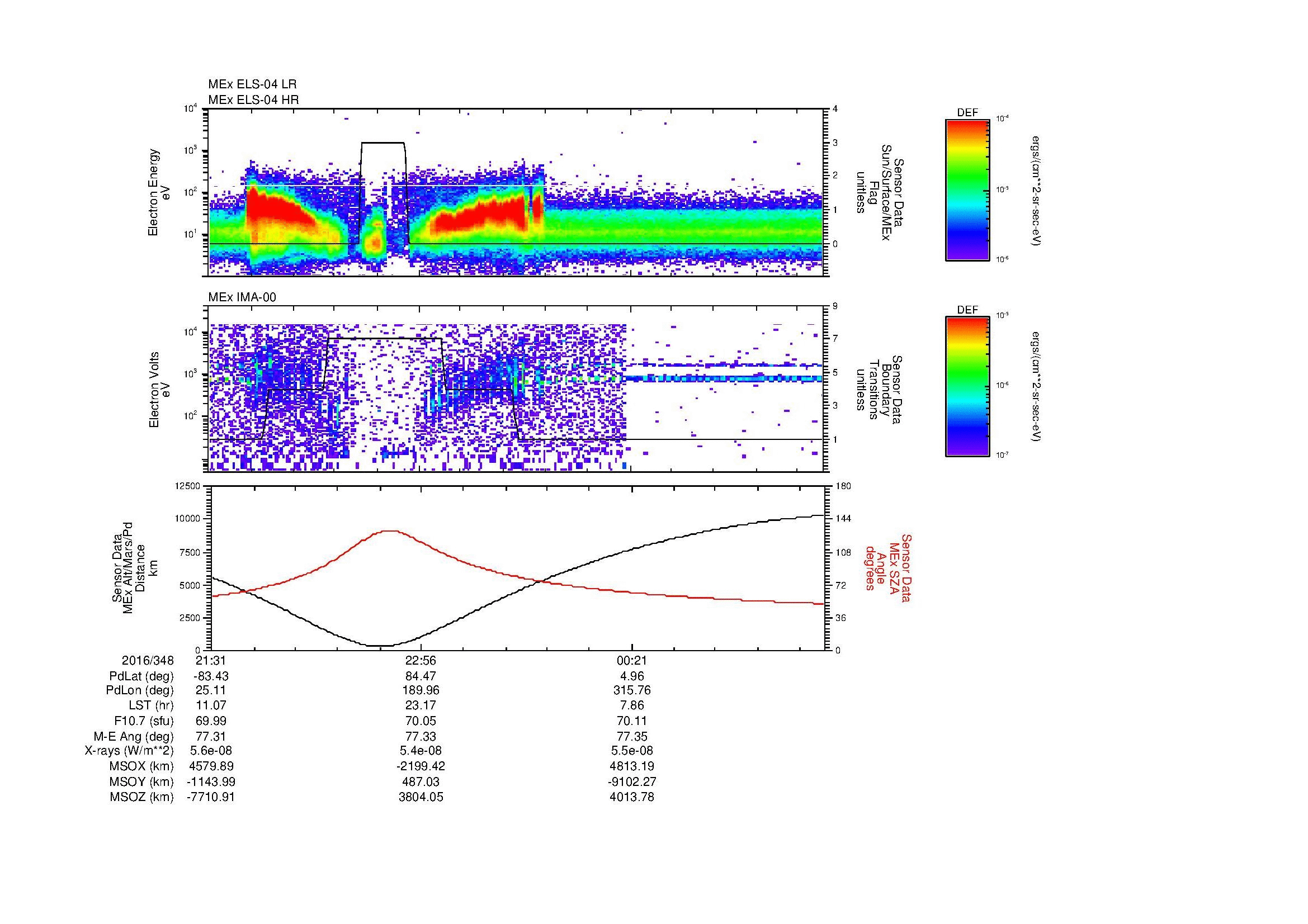The height and width of the screenshot is (924, 1308).
Task: Click the top DEF color bar
Action: [x=967, y=189]
